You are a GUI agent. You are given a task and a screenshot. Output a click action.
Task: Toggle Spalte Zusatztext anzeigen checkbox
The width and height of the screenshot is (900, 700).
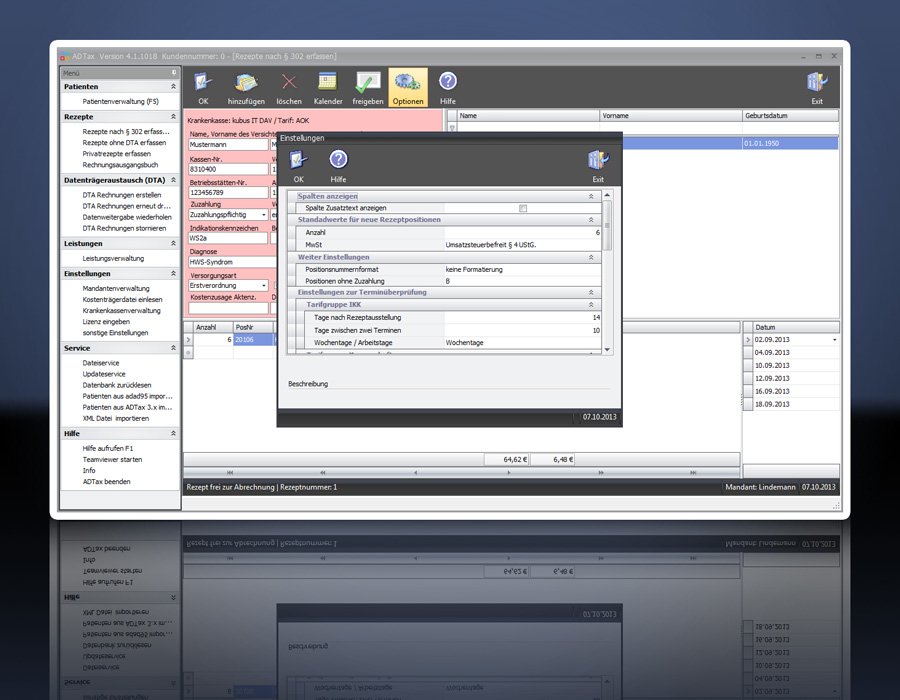tap(523, 208)
